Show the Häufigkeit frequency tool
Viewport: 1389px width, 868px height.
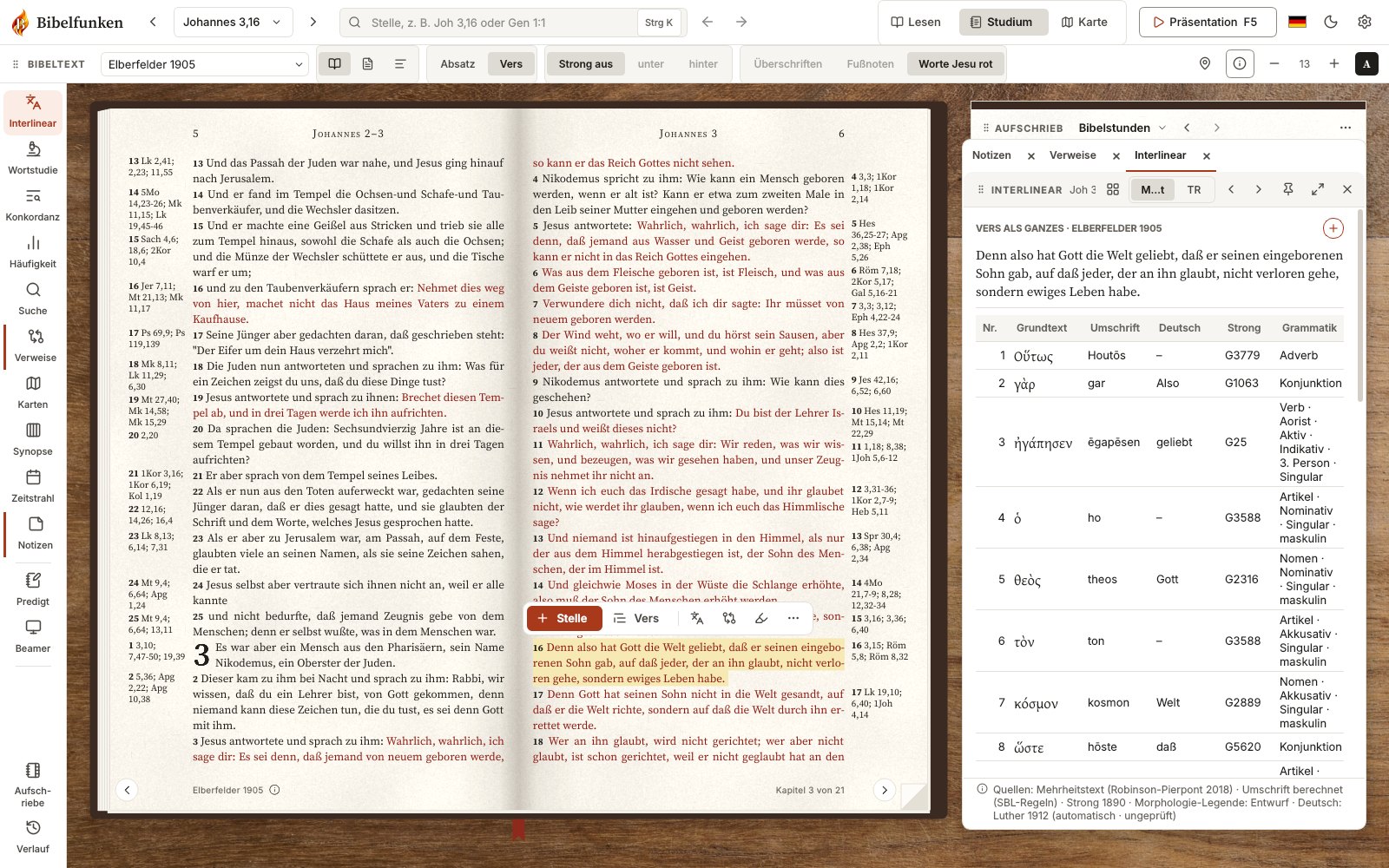33,253
